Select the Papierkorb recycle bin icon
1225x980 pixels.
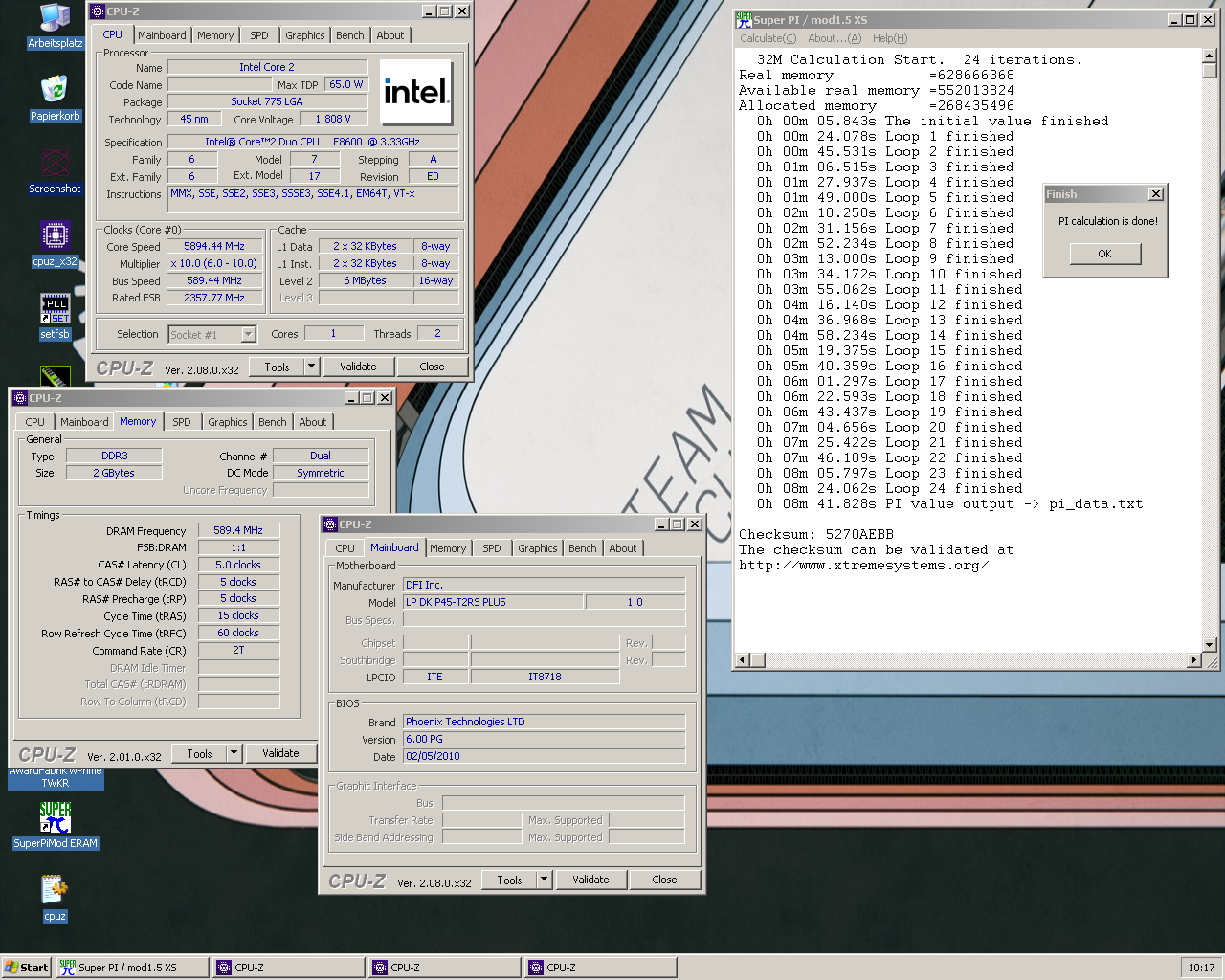[x=55, y=99]
